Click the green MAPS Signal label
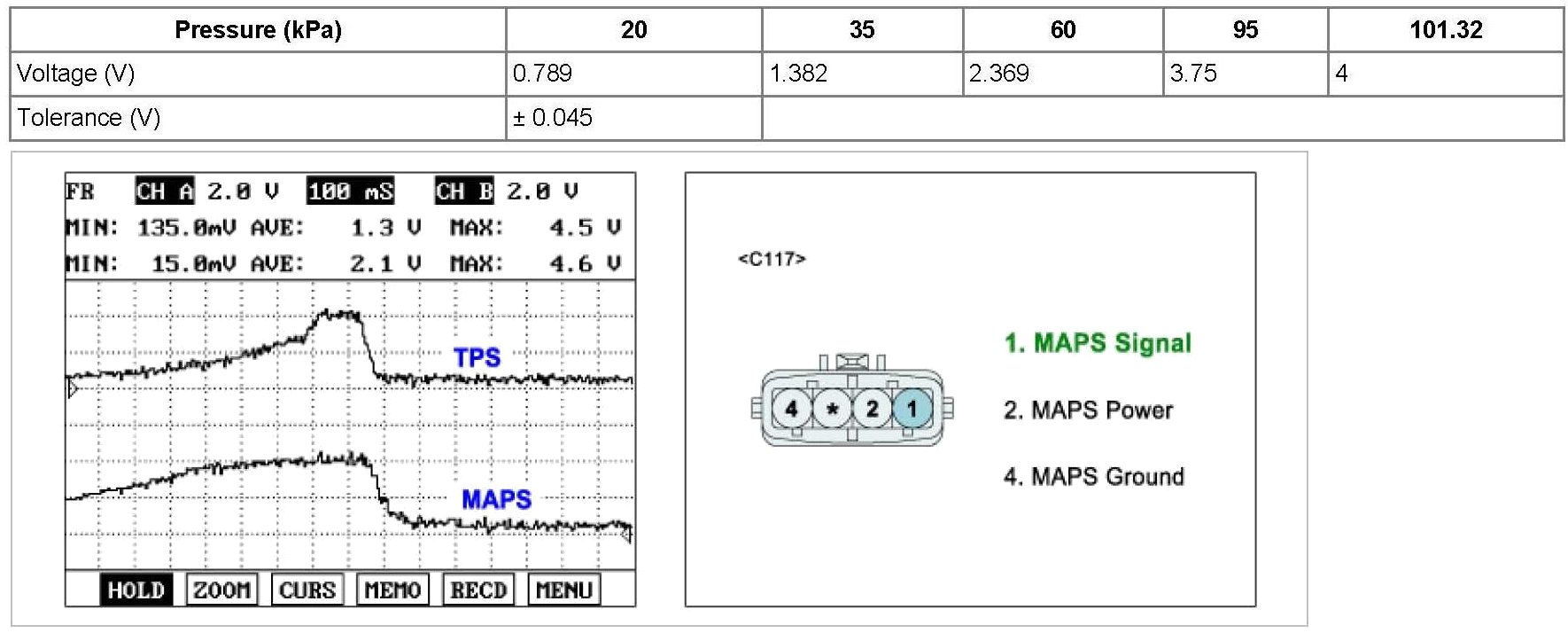The height and width of the screenshot is (633, 1568). [x=1098, y=343]
